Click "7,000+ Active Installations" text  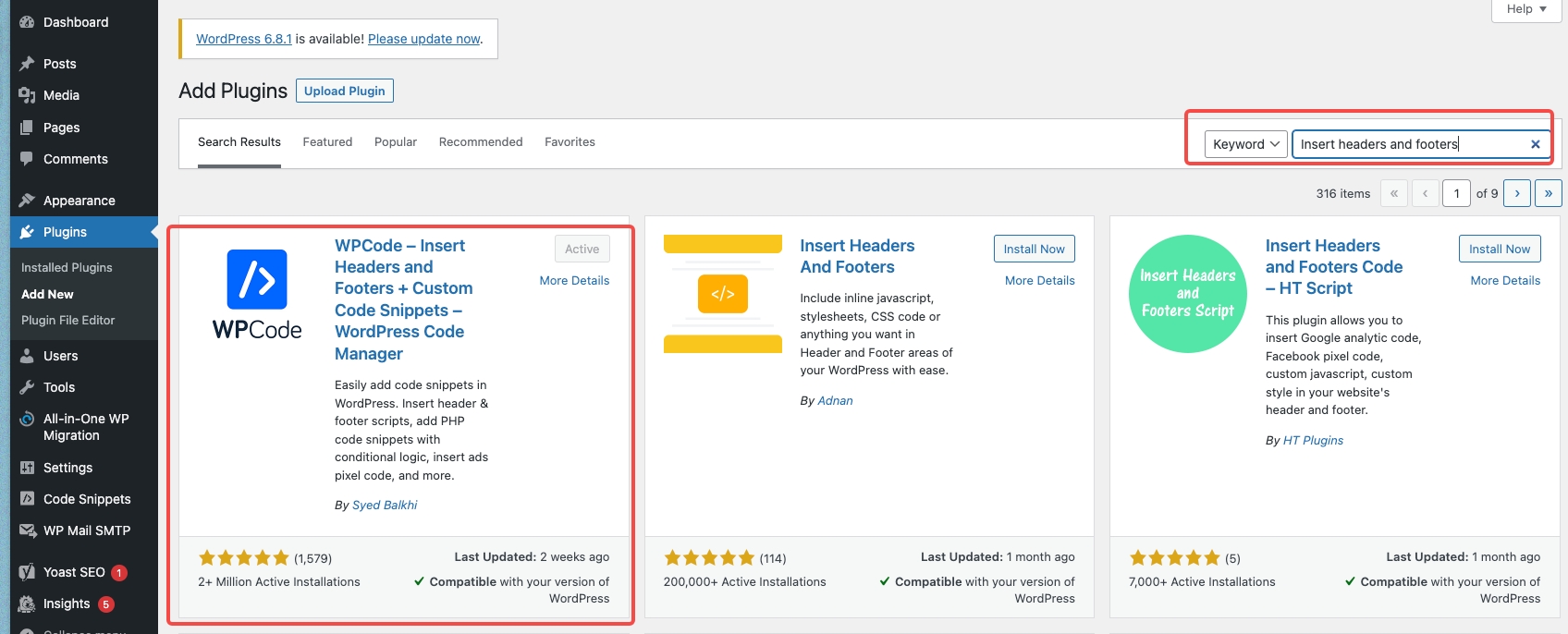[1202, 582]
